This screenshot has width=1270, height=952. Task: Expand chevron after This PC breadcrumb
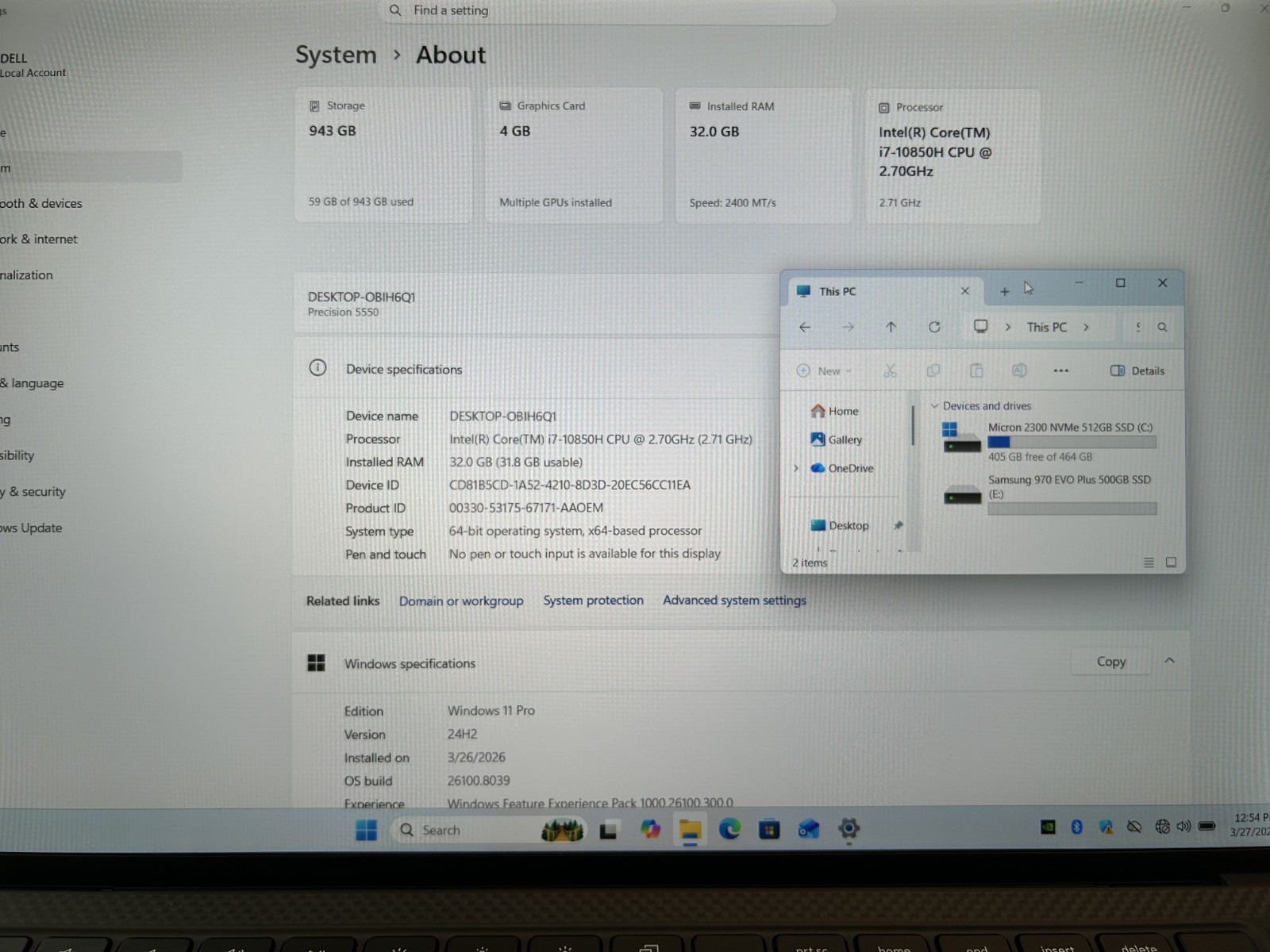point(1086,327)
